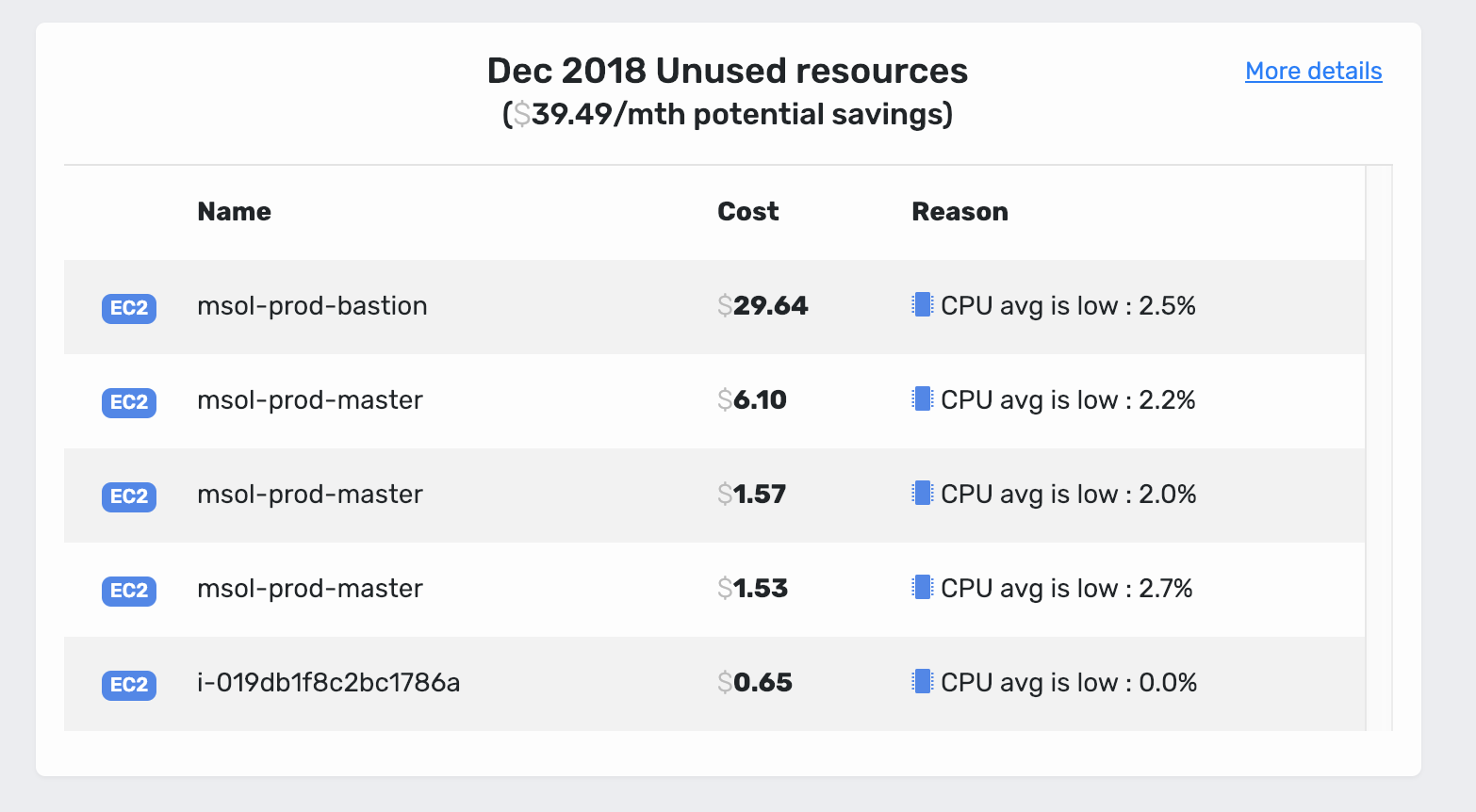Click the EC2 badge beside the $1.53 row

pyautogui.click(x=129, y=591)
